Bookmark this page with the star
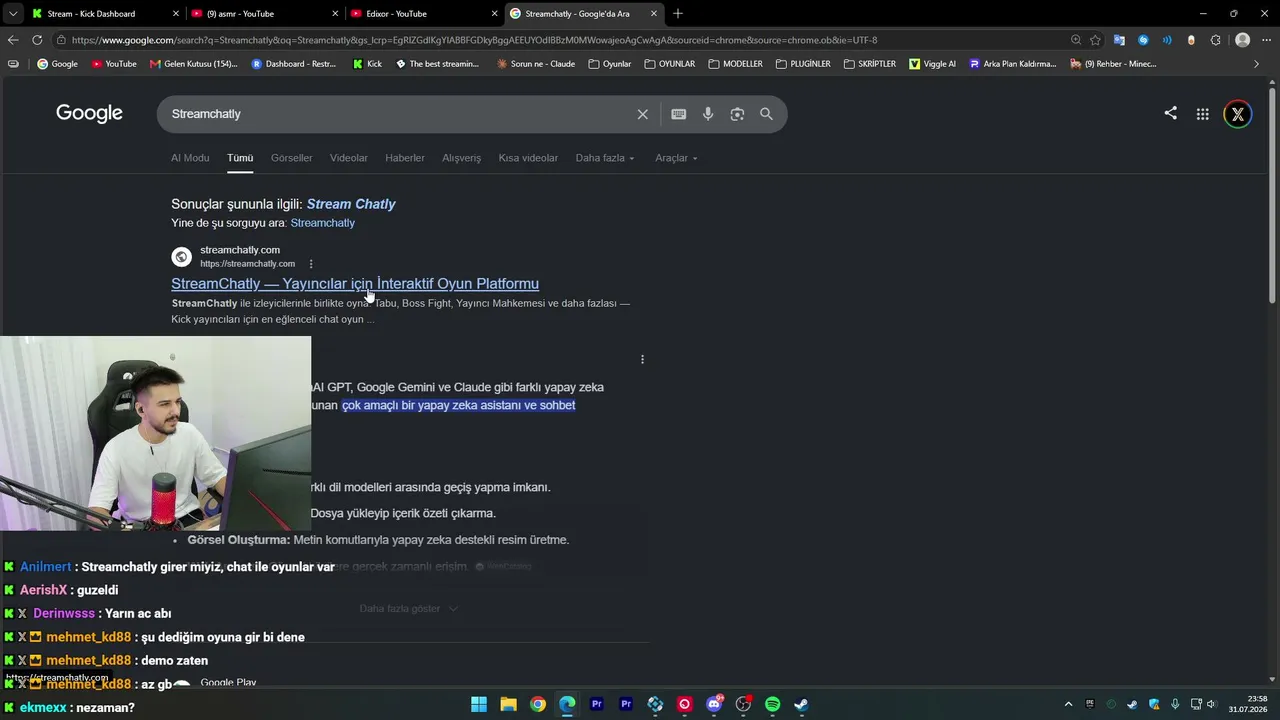Viewport: 1280px width, 720px height. (1095, 40)
